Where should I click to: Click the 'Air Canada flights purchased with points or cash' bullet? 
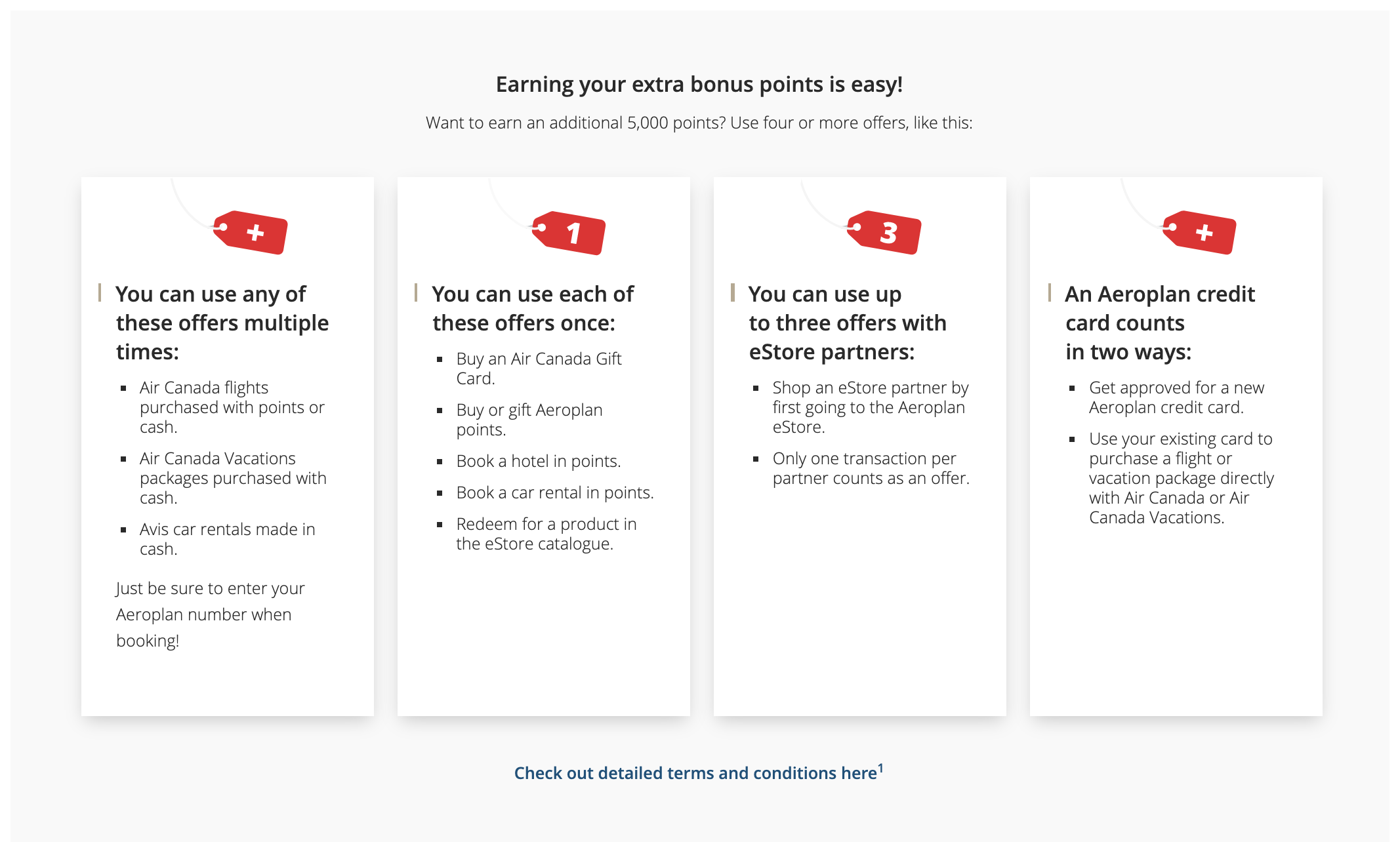tap(232, 407)
